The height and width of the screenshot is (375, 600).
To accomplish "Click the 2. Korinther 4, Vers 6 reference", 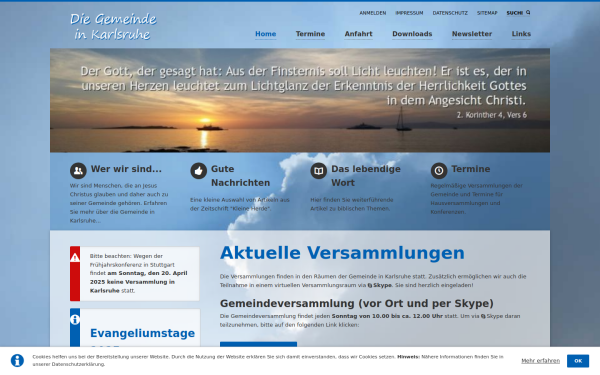I will click(492, 115).
